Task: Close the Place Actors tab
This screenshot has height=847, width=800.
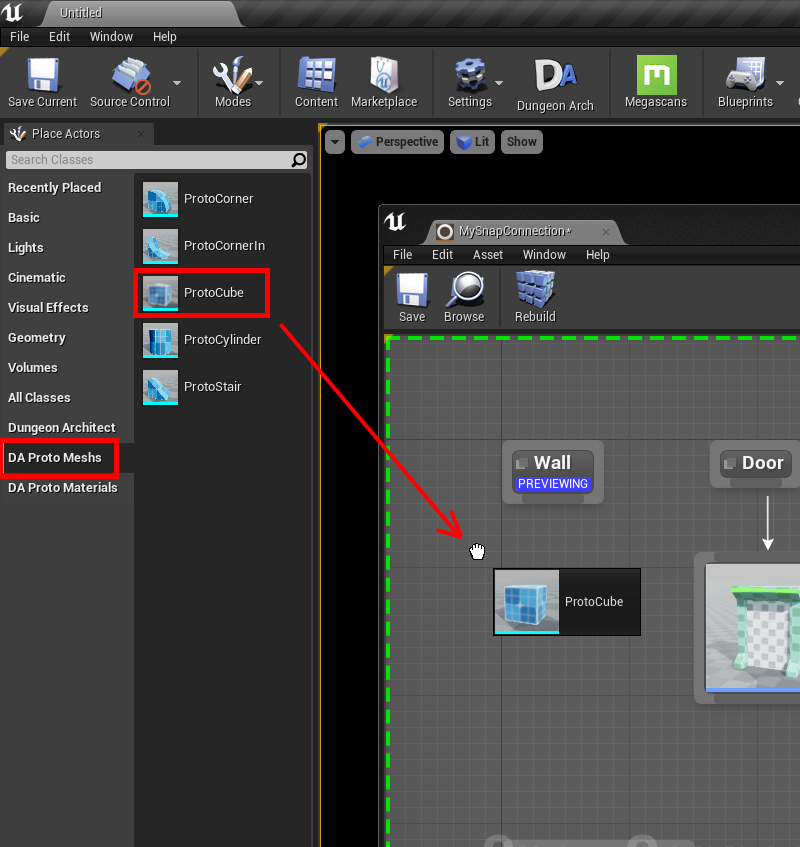Action: 141,133
